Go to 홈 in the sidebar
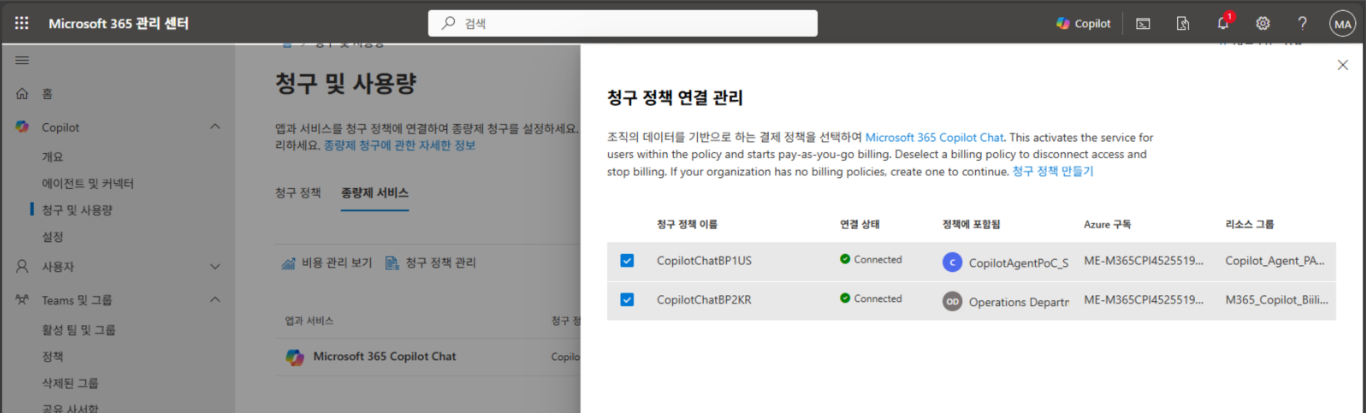 point(47,94)
